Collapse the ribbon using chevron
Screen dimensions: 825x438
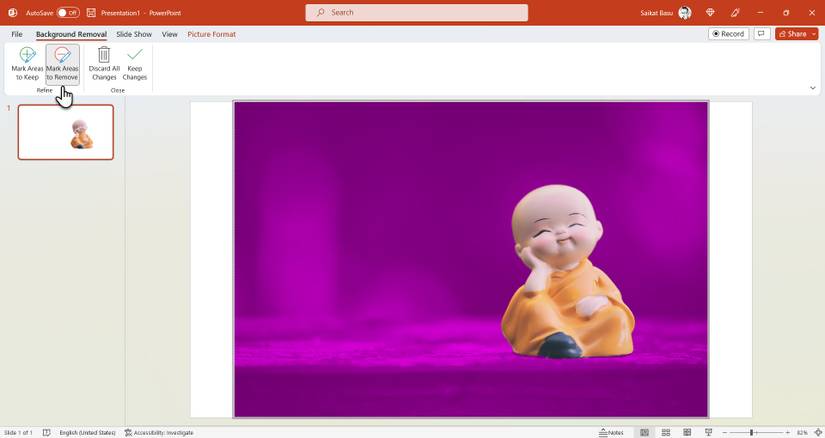tap(813, 88)
